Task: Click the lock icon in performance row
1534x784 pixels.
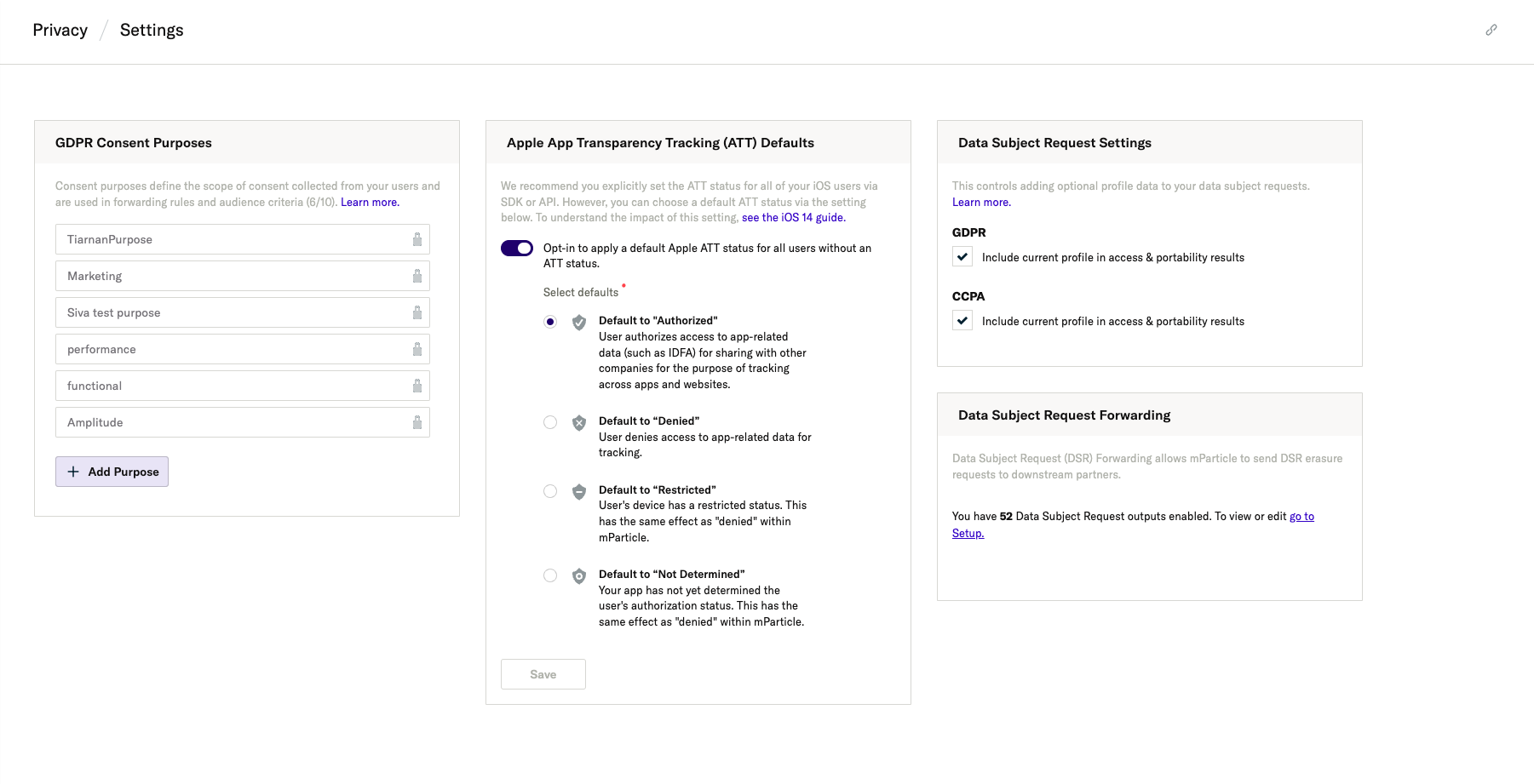Action: point(417,349)
